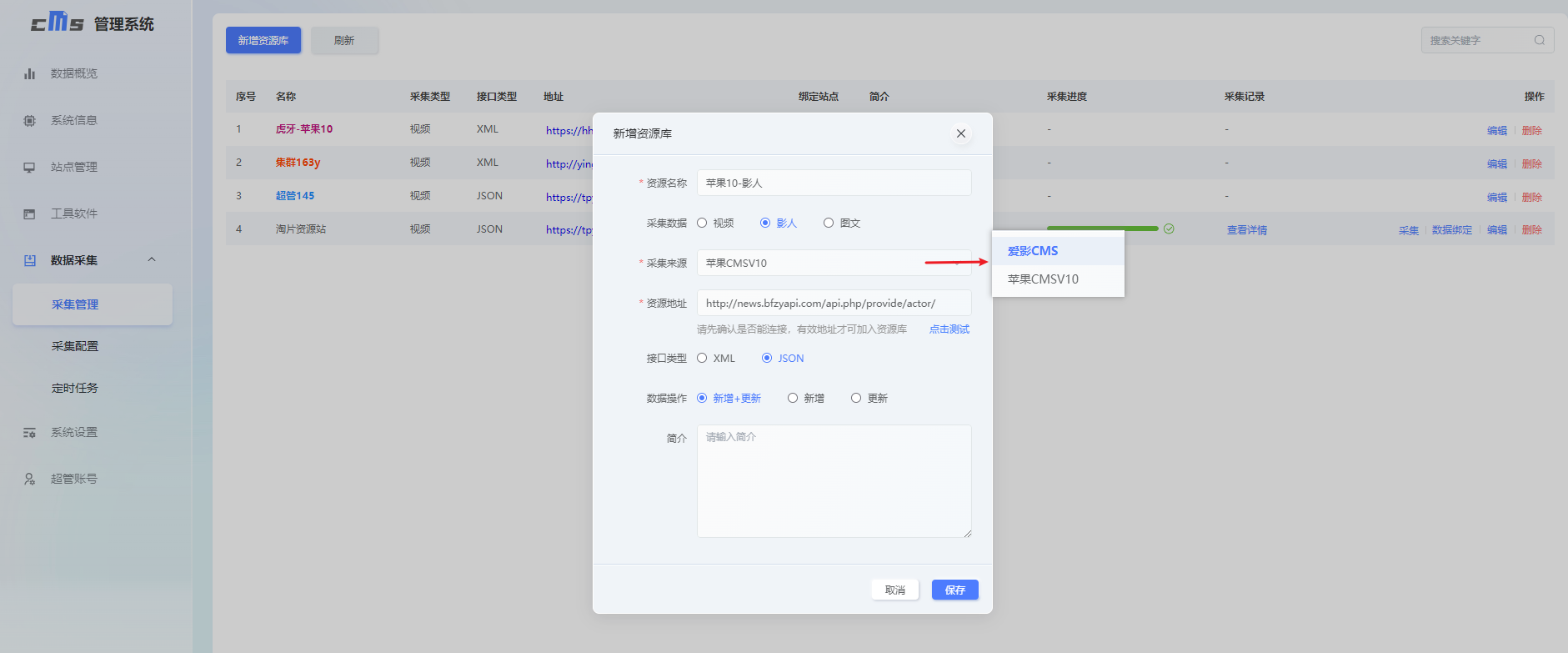The width and height of the screenshot is (1568, 653).
Task: Click 数据绑定 for 淘片资源站 row
Action: click(1452, 230)
